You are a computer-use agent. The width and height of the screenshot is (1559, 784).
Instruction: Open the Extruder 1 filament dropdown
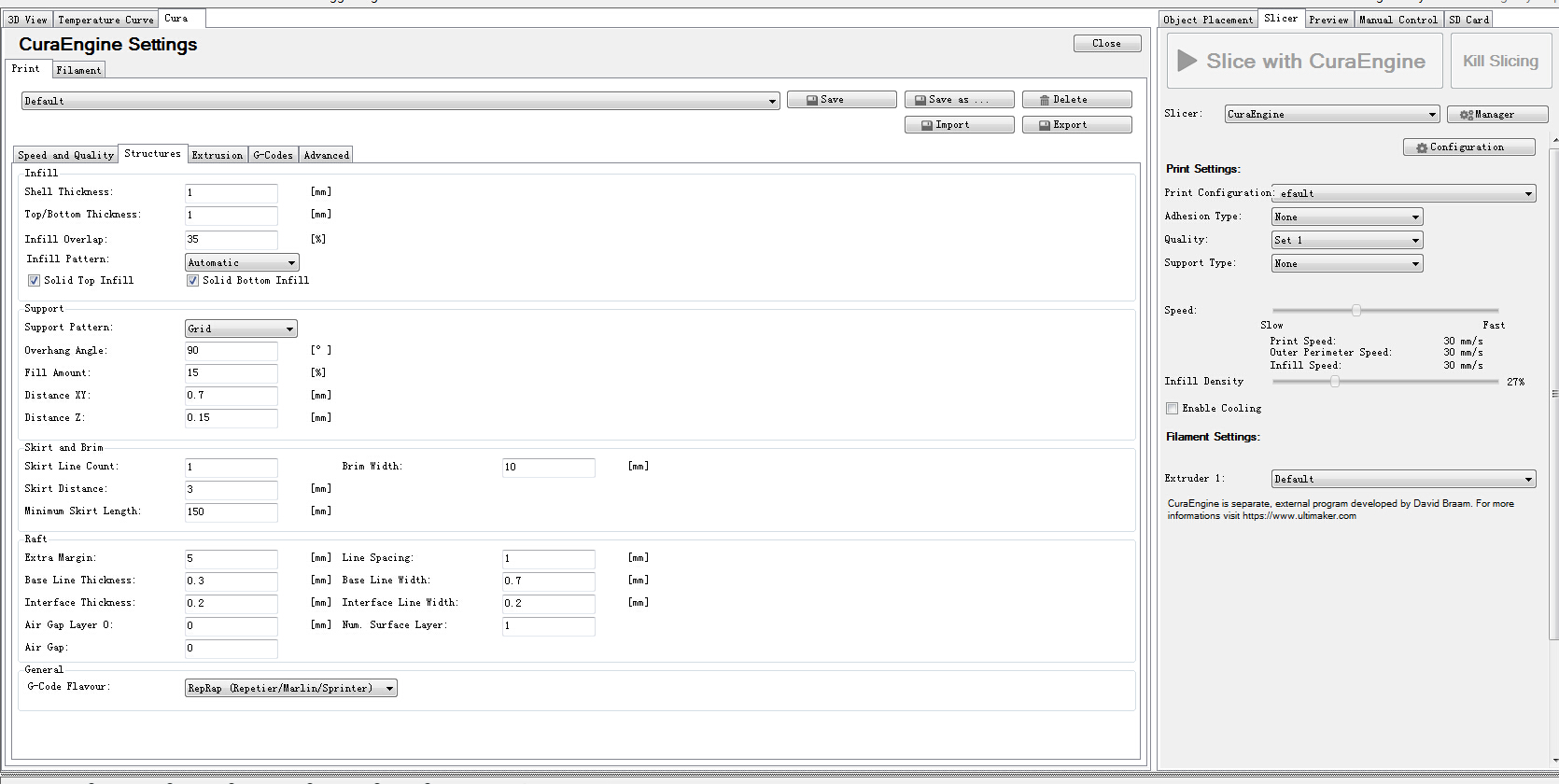coord(1404,480)
